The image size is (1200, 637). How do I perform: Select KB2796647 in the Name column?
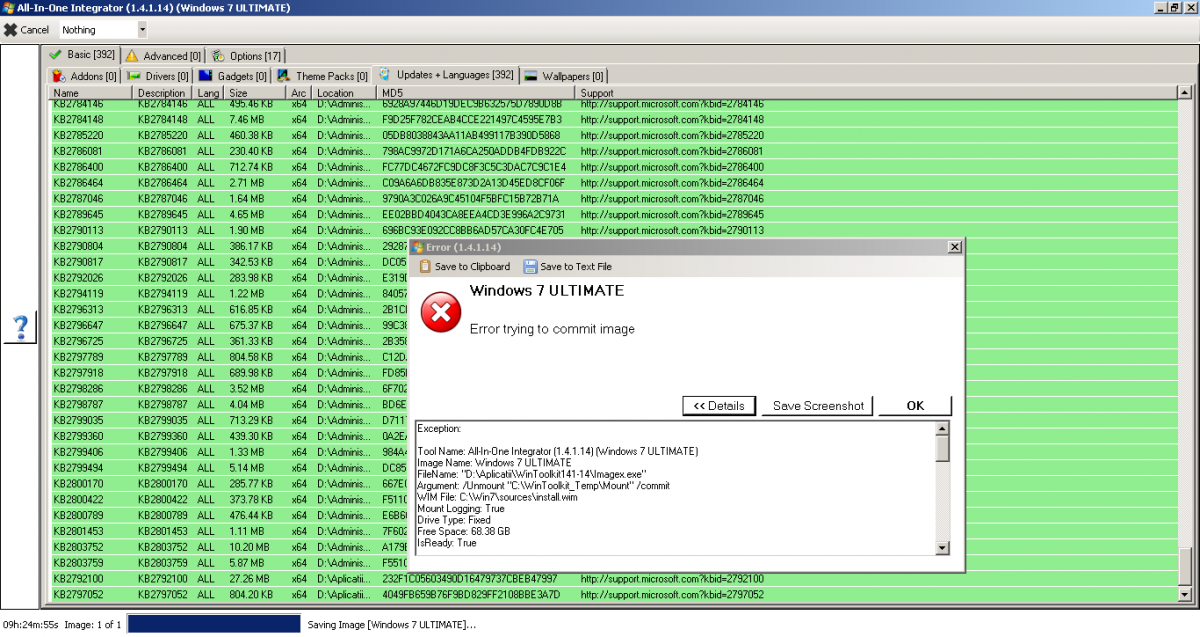point(78,325)
